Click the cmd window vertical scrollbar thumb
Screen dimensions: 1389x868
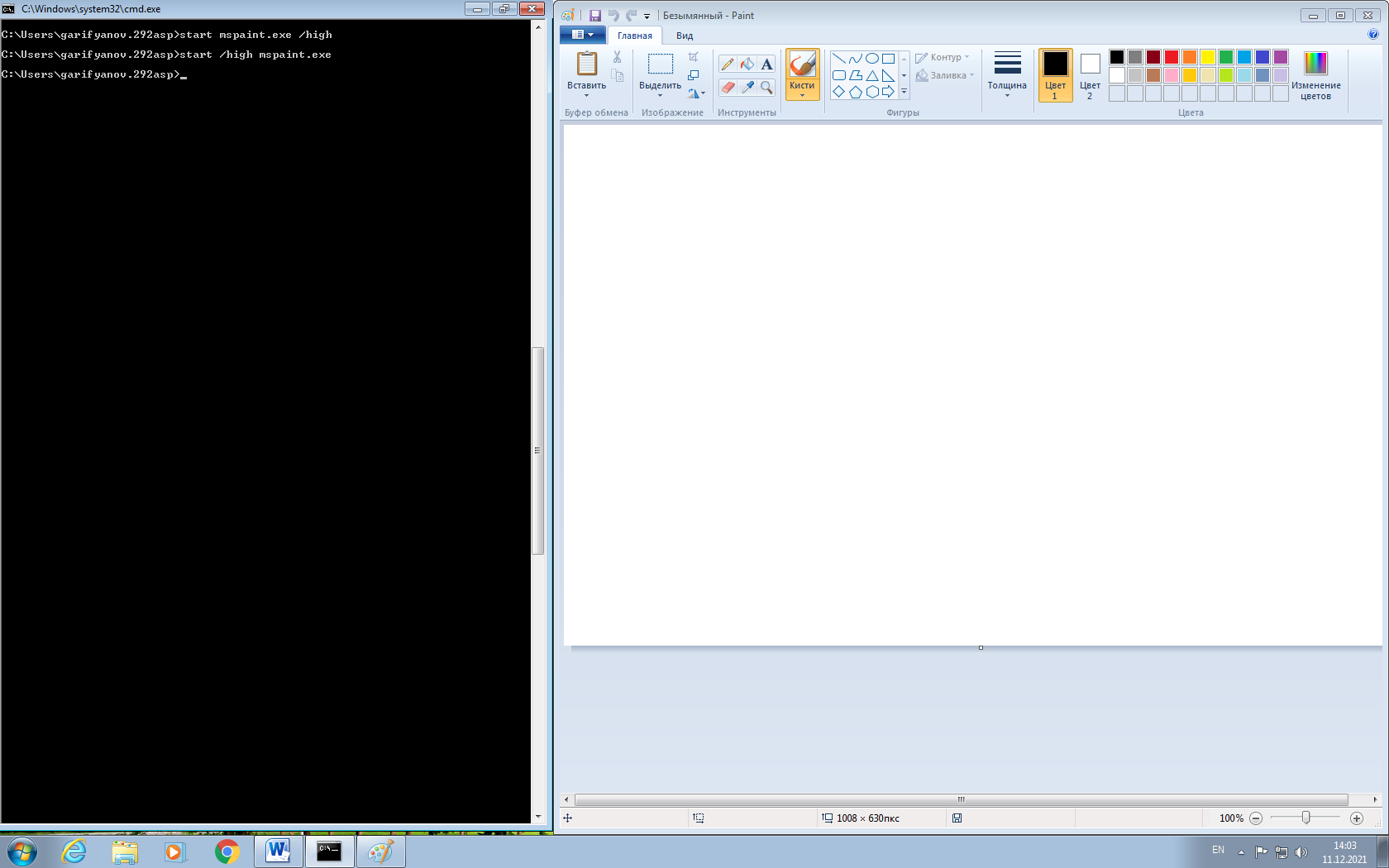tap(538, 451)
